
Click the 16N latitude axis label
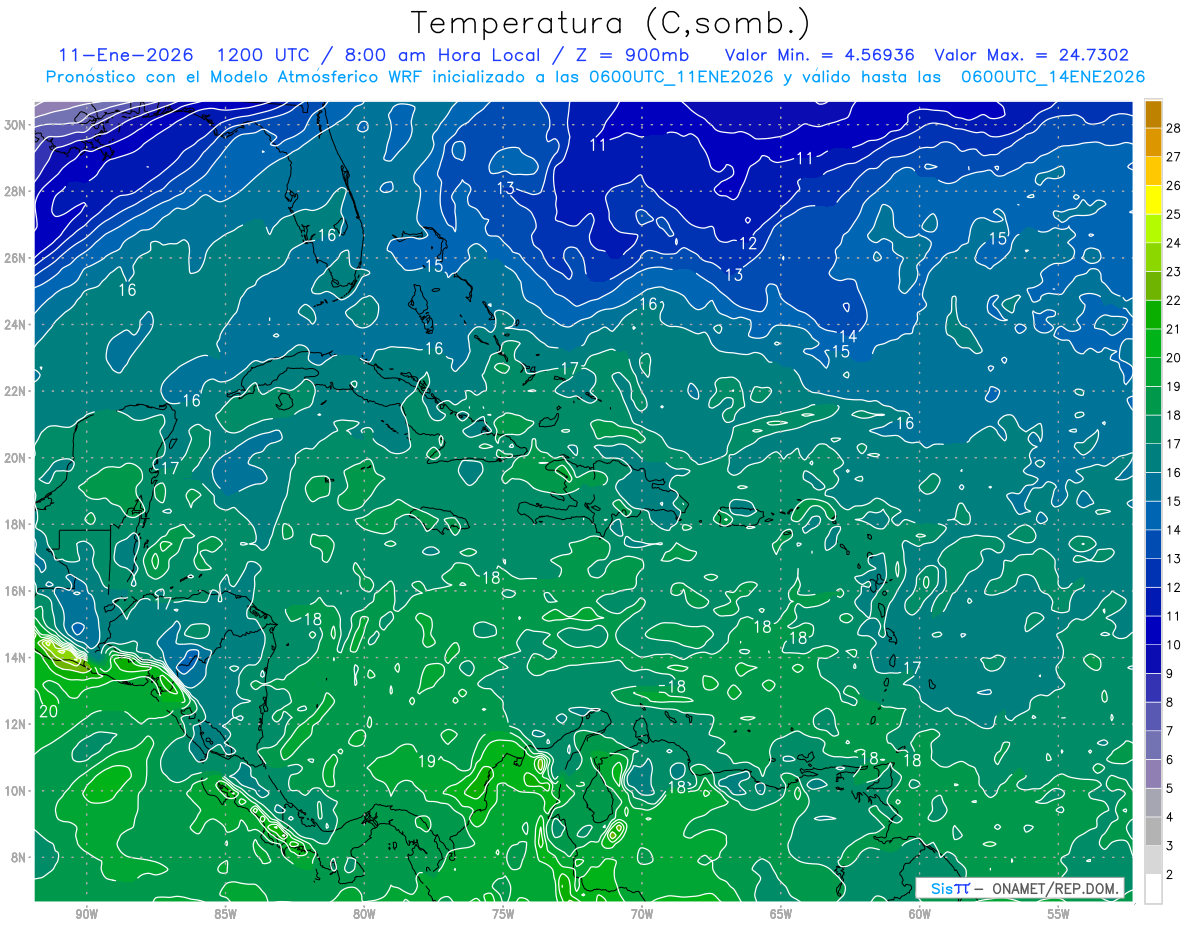coord(17,591)
